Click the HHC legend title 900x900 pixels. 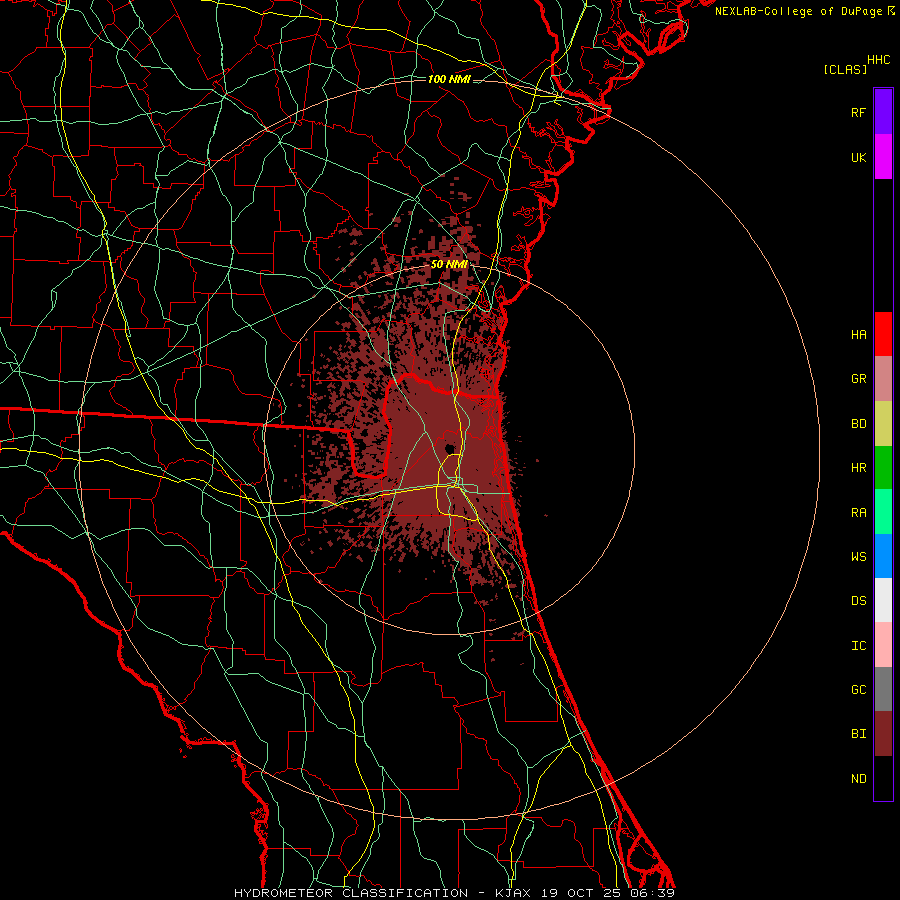click(x=879, y=60)
